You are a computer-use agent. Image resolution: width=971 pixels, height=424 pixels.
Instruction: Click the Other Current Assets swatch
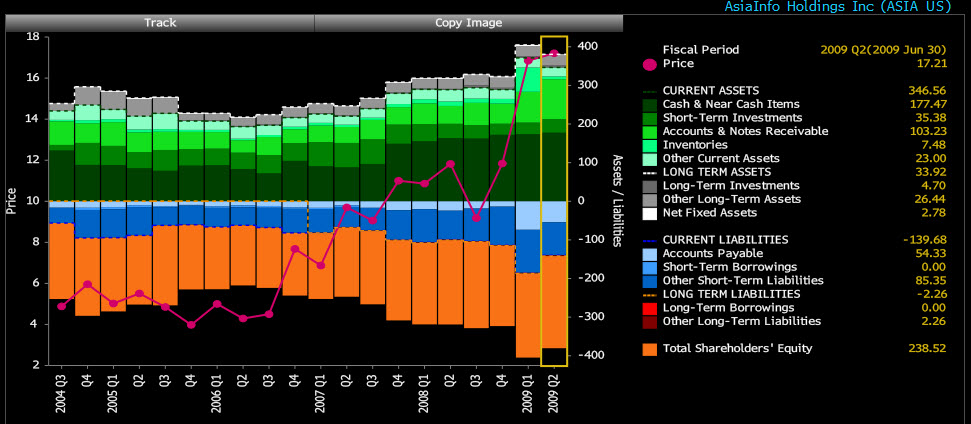[650, 158]
